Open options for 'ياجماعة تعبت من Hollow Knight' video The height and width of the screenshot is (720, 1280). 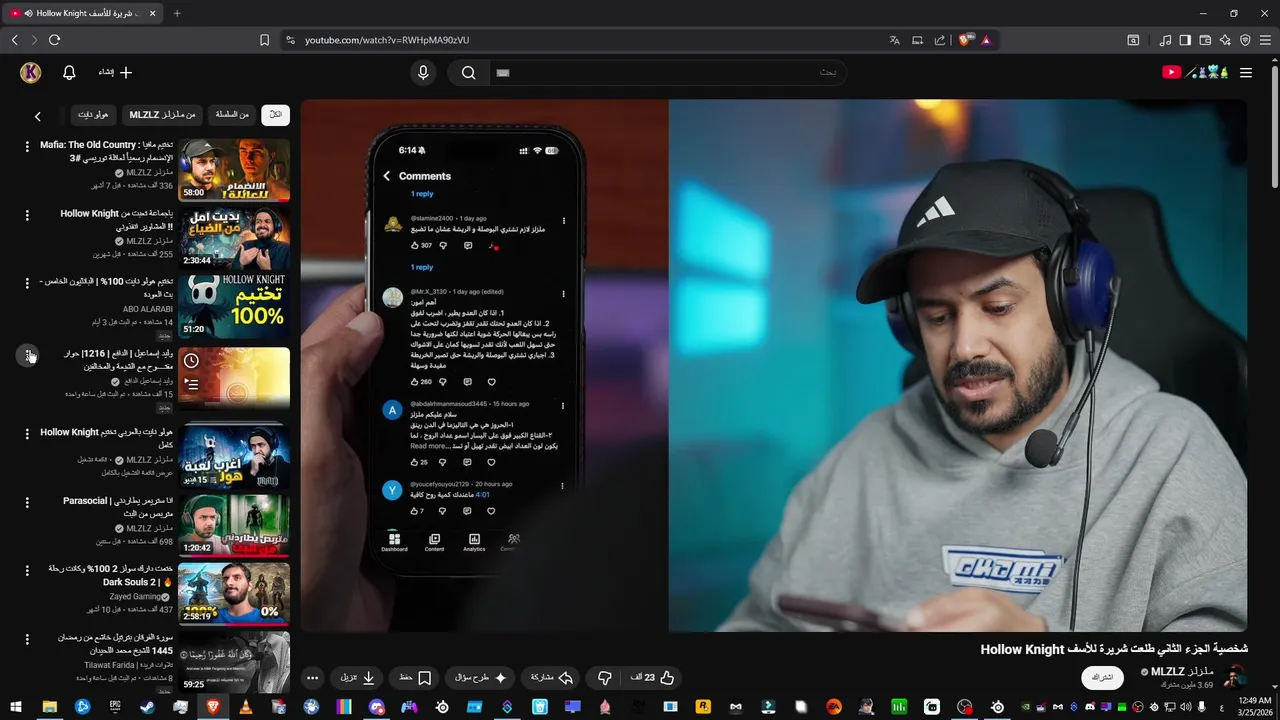click(x=27, y=215)
